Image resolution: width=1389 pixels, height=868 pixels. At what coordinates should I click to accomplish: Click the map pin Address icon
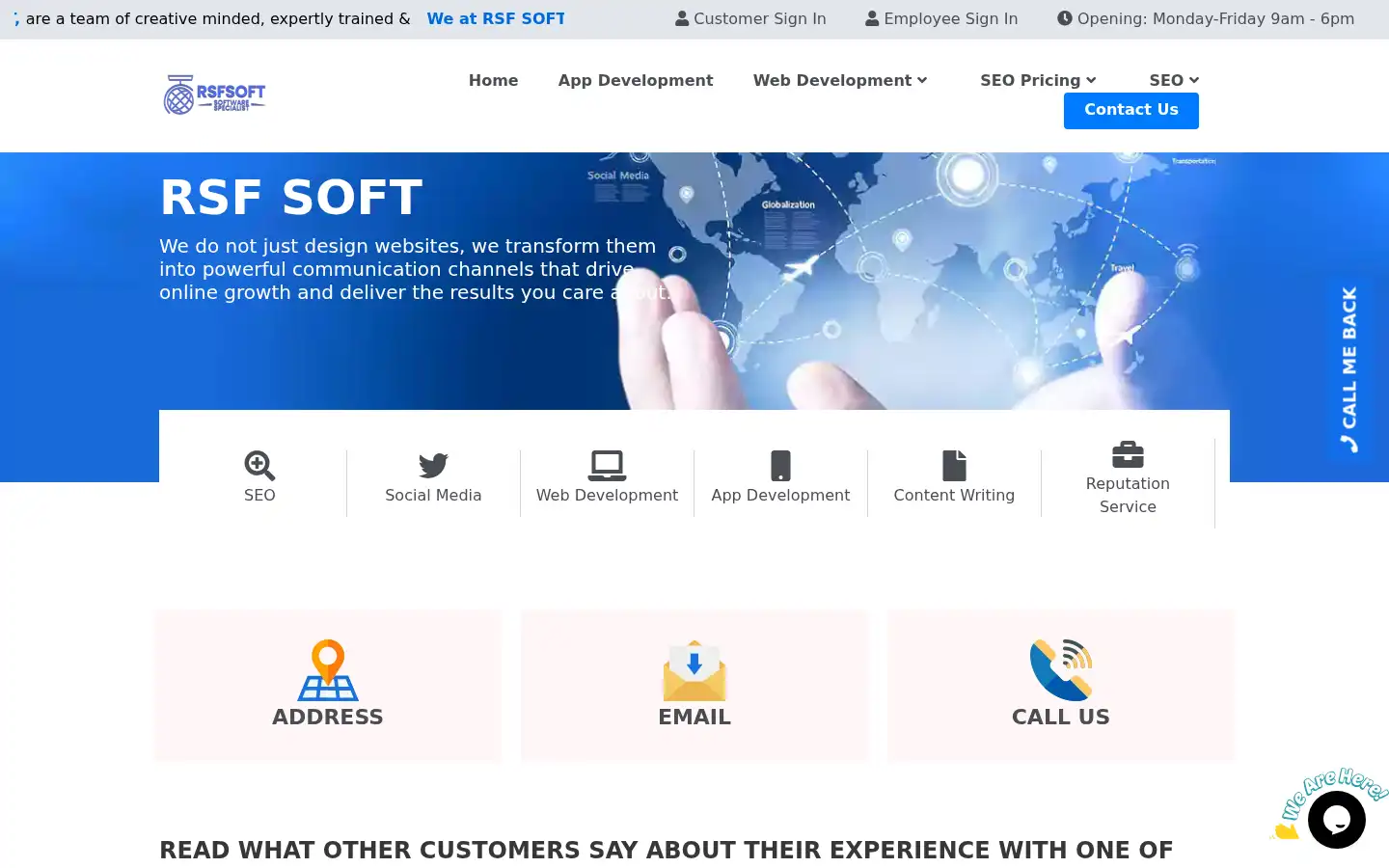click(328, 669)
